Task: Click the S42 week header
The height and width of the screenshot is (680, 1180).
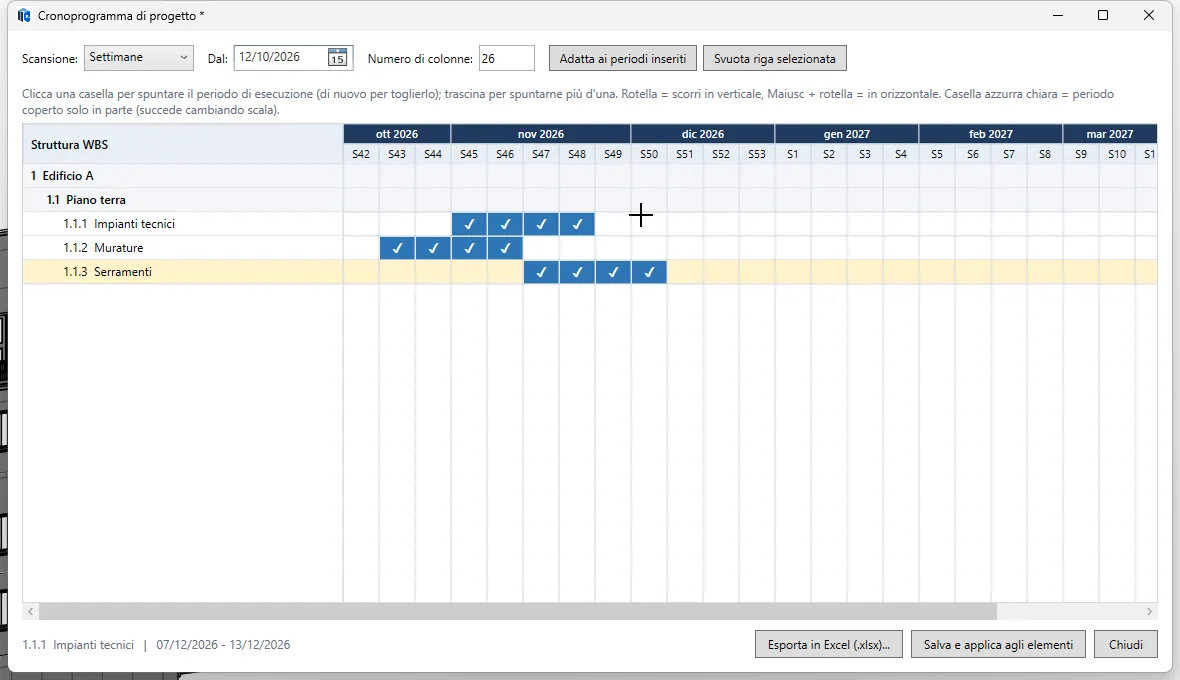Action: click(x=361, y=154)
